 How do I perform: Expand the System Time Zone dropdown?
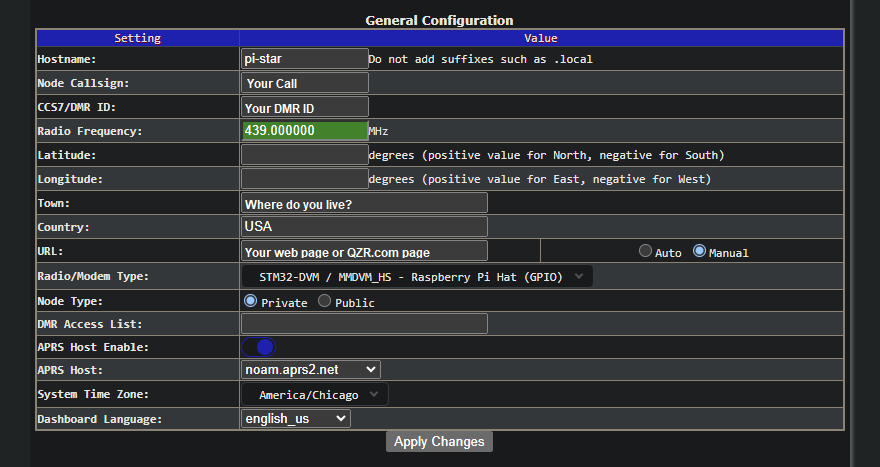point(314,395)
